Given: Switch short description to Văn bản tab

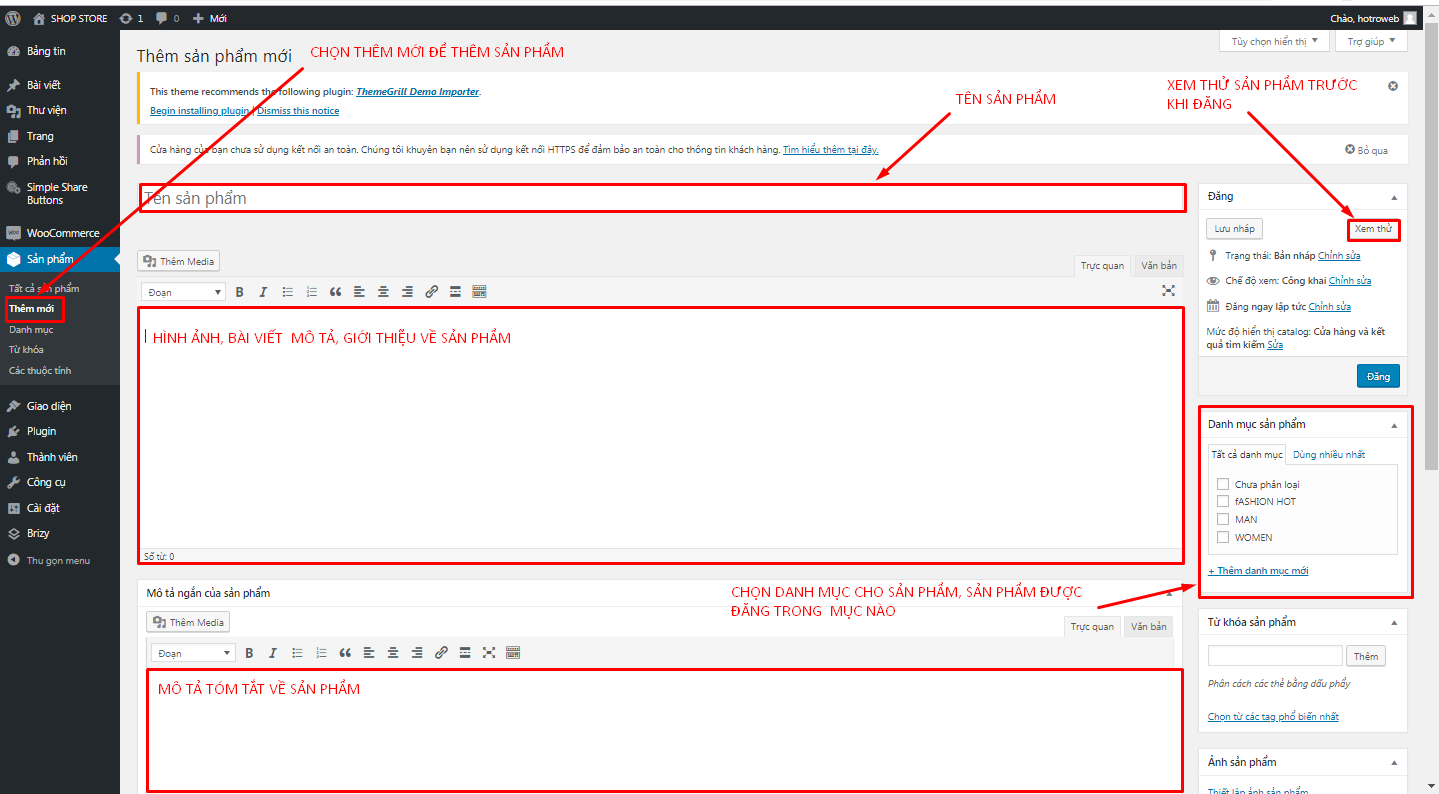Looking at the screenshot, I should point(1149,627).
